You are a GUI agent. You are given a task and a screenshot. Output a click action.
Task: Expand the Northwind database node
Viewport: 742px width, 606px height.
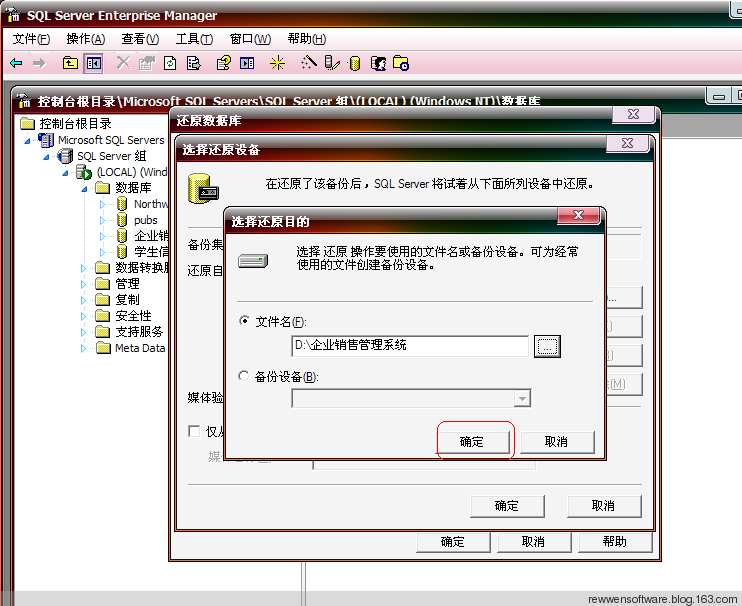tap(102, 204)
